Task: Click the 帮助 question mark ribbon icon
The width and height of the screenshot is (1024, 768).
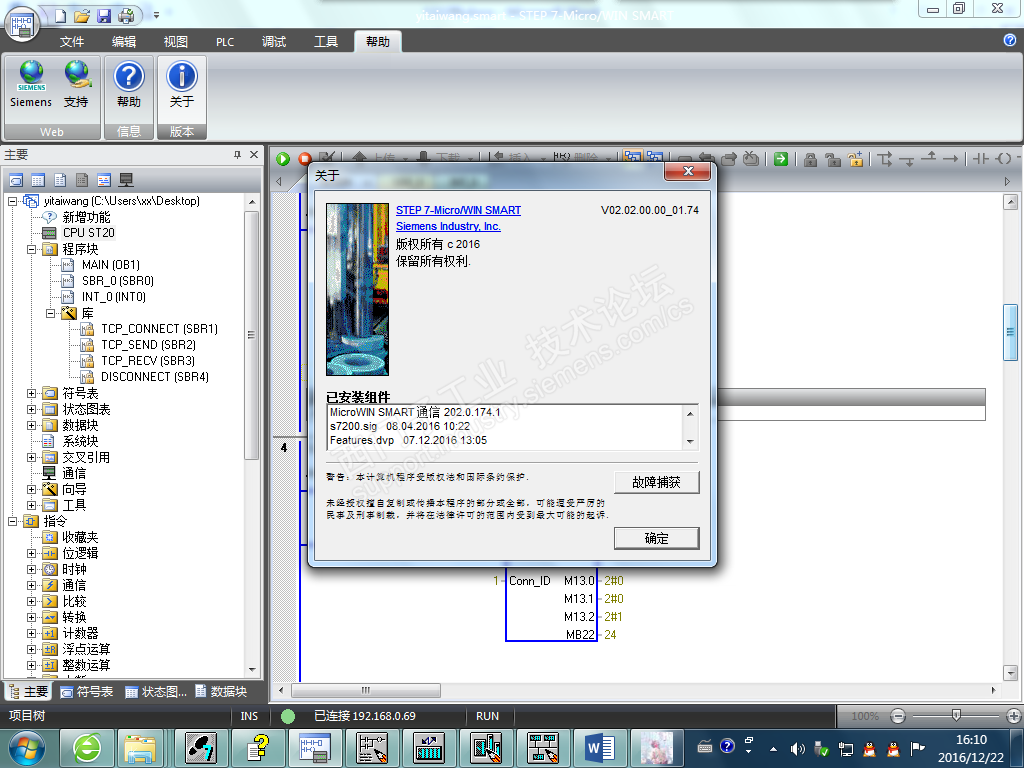Action: [x=129, y=84]
